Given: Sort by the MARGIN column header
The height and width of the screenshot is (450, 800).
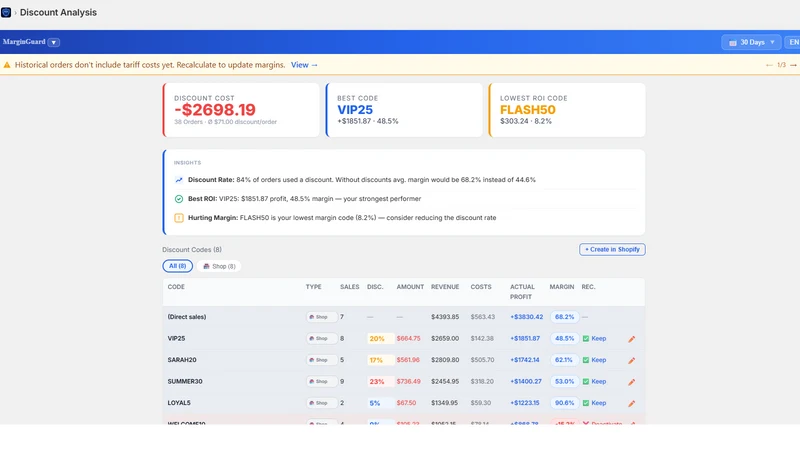Looking at the screenshot, I should pos(562,287).
